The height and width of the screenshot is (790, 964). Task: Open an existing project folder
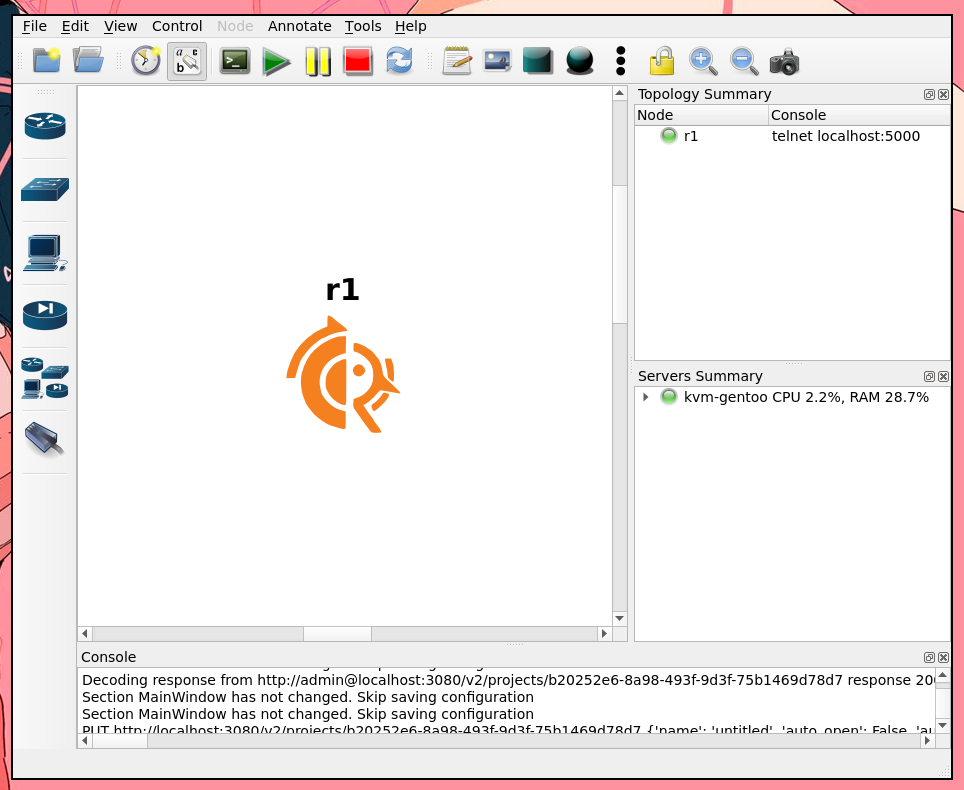(x=88, y=61)
